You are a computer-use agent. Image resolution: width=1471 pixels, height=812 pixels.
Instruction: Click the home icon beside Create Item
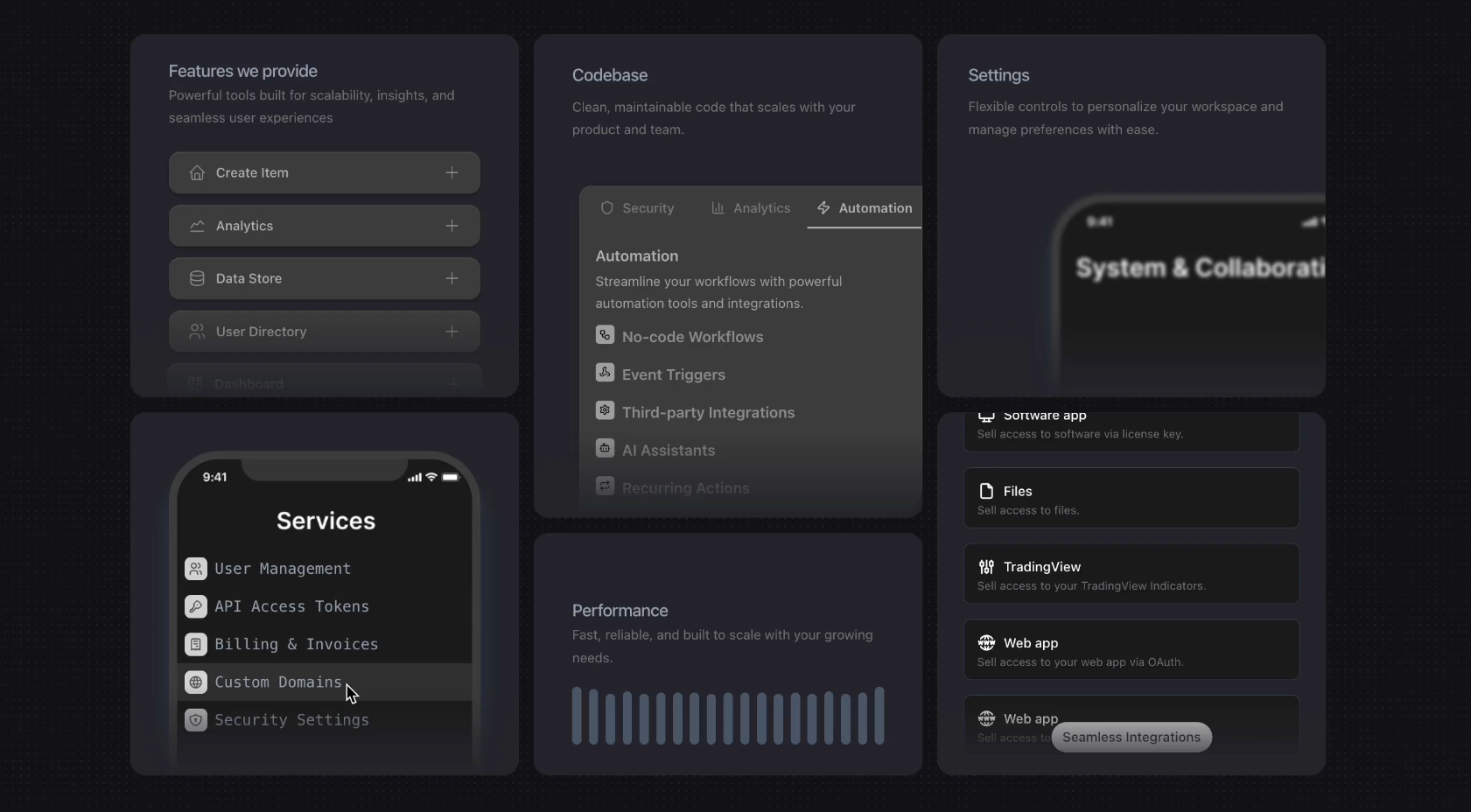click(197, 172)
